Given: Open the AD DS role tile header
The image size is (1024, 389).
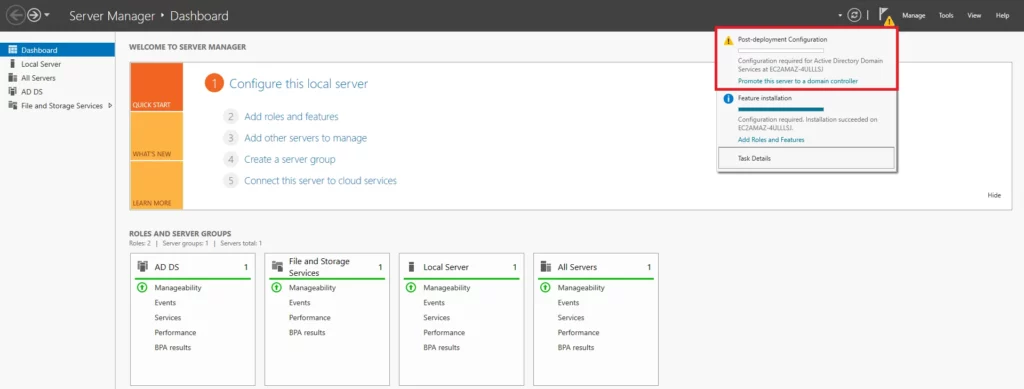Looking at the screenshot, I should pyautogui.click(x=194, y=267).
